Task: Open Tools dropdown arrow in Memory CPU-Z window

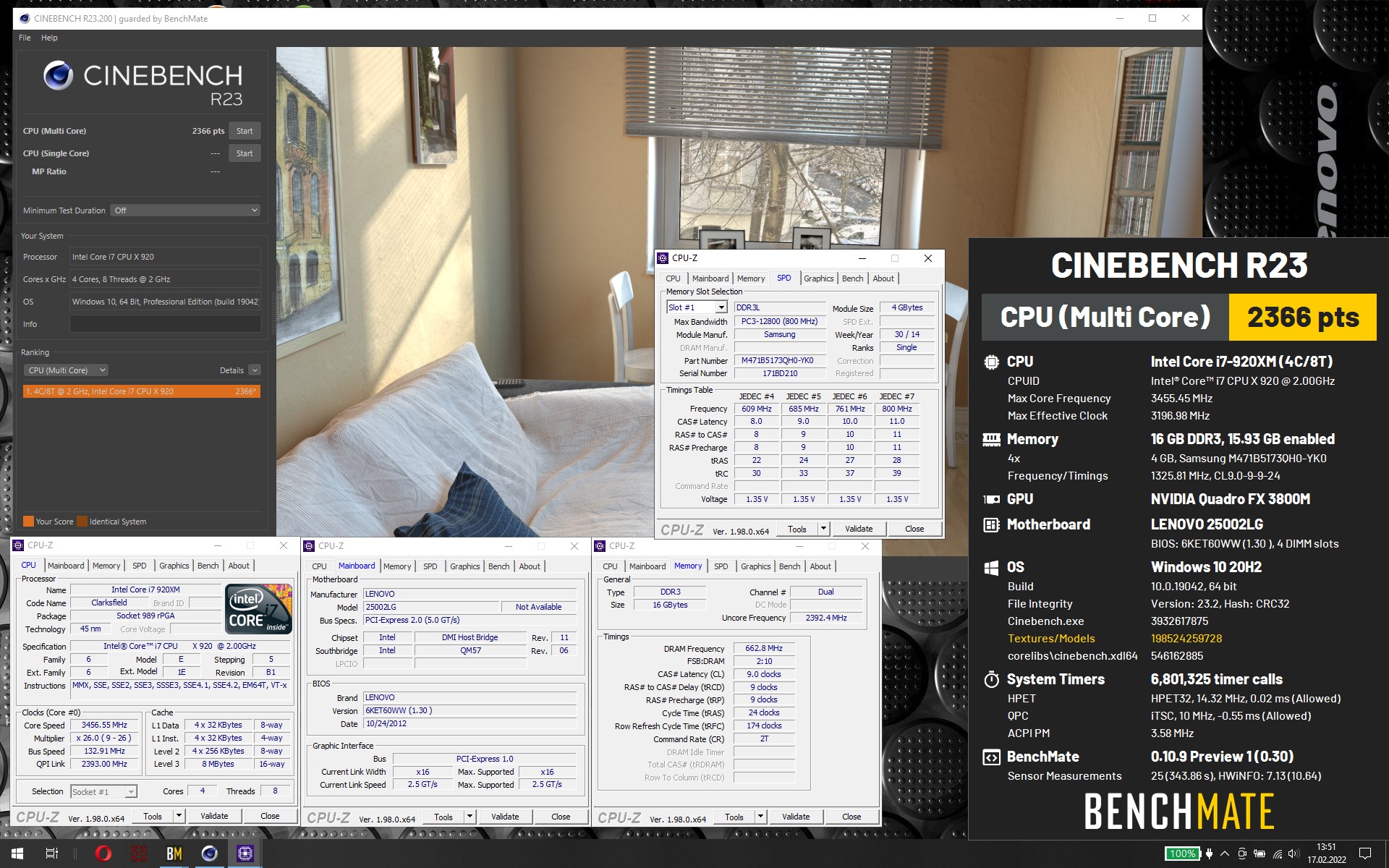Action: pos(760,817)
